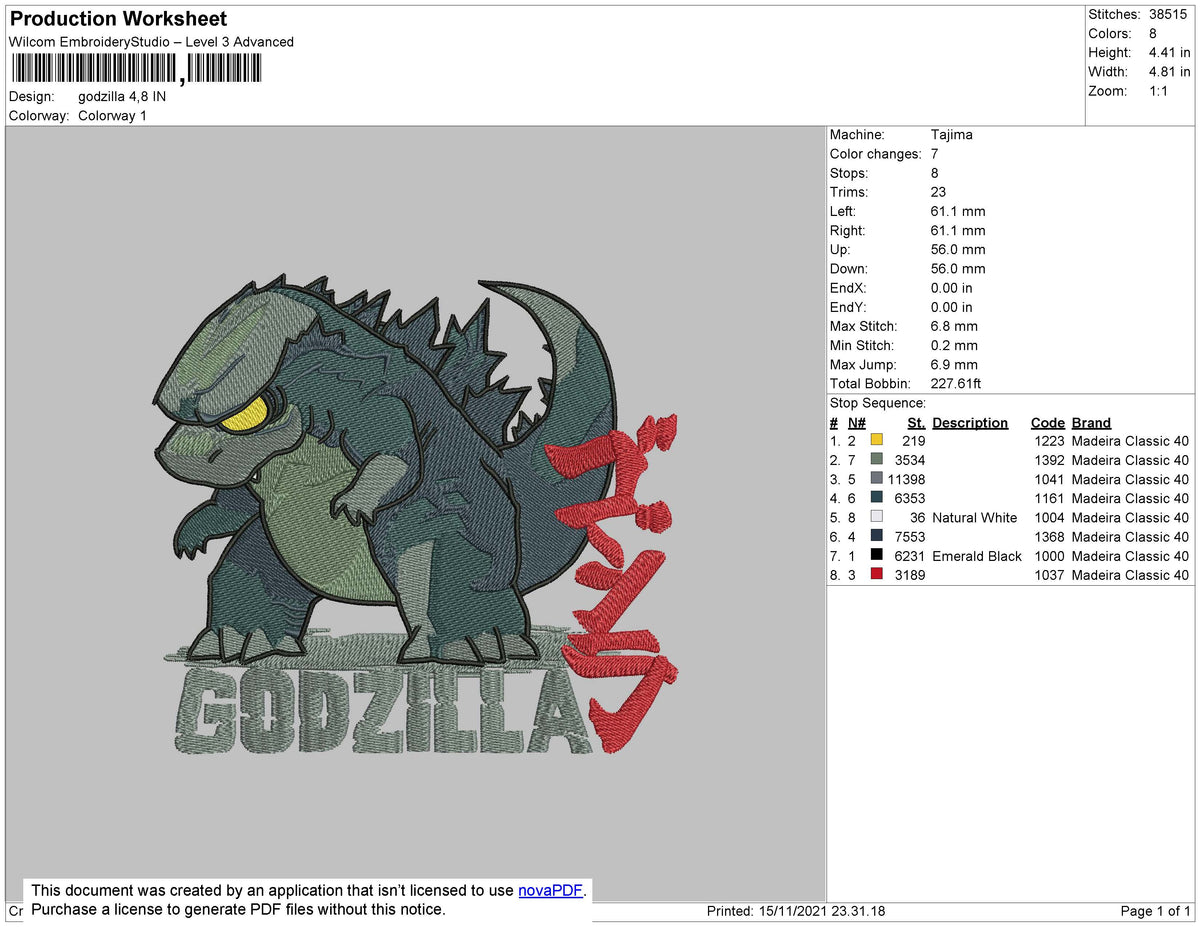Open the novaPDF license link
The image size is (1200, 927).
coord(549,890)
